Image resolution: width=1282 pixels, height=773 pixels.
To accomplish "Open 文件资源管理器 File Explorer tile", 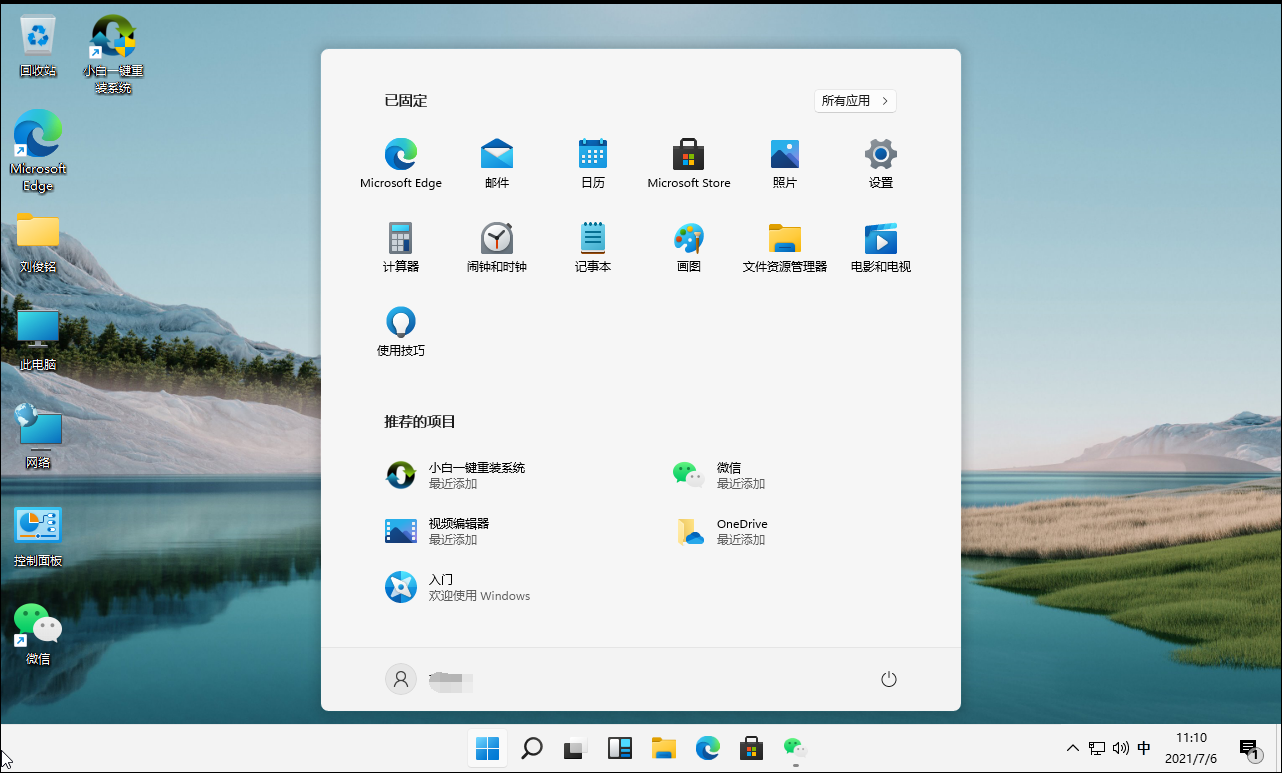I will point(785,247).
